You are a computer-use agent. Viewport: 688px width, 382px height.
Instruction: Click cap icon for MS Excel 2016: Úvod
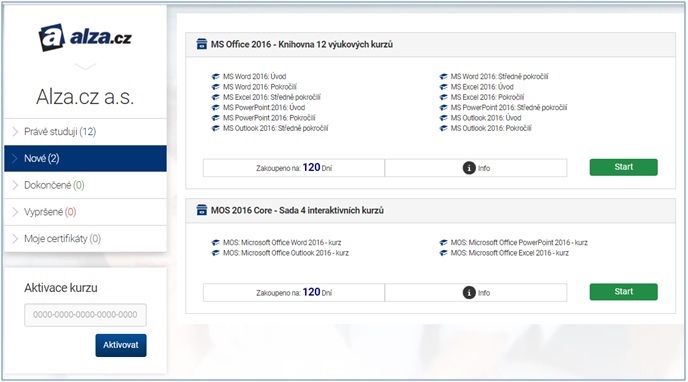[x=444, y=87]
